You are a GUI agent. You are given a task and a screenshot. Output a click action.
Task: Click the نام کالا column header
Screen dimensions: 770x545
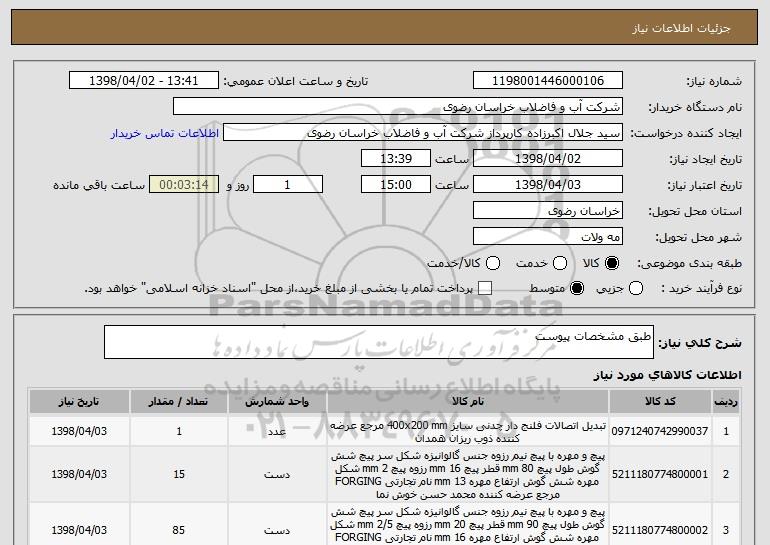point(468,402)
